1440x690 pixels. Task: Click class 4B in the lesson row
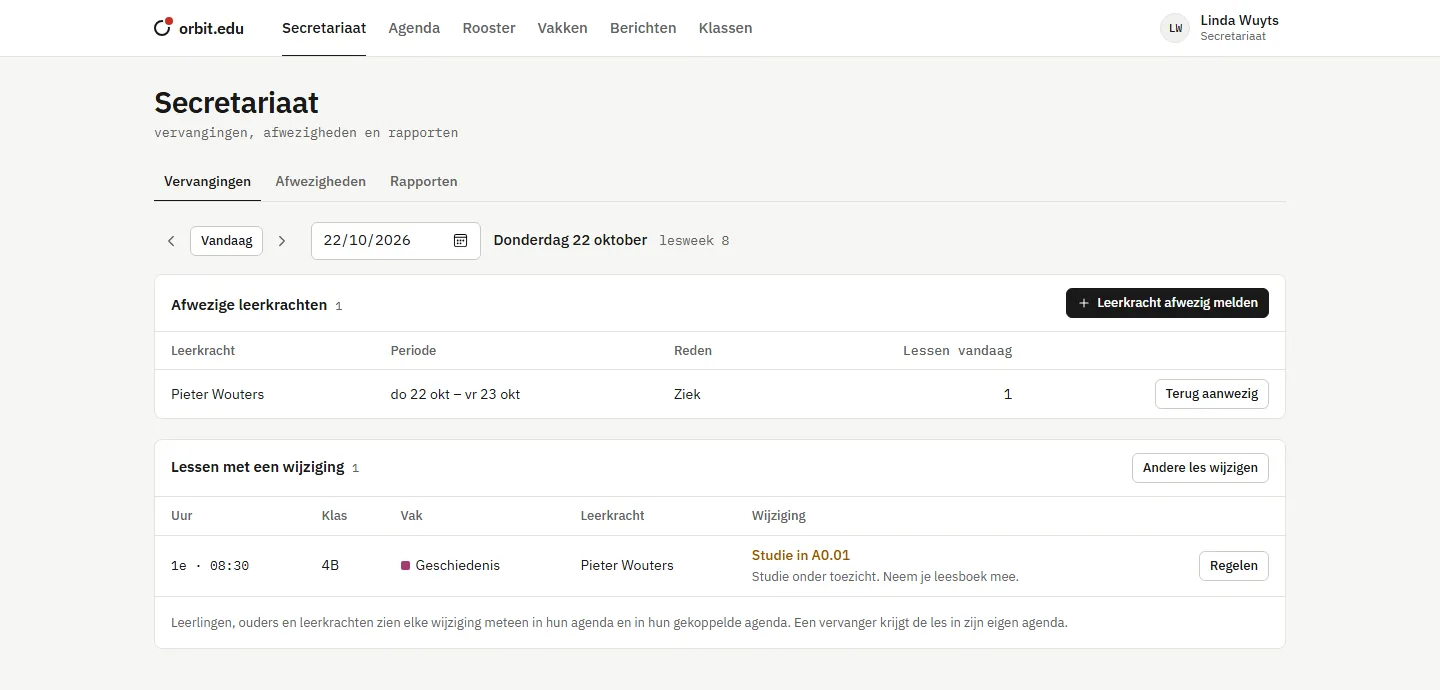coord(330,566)
